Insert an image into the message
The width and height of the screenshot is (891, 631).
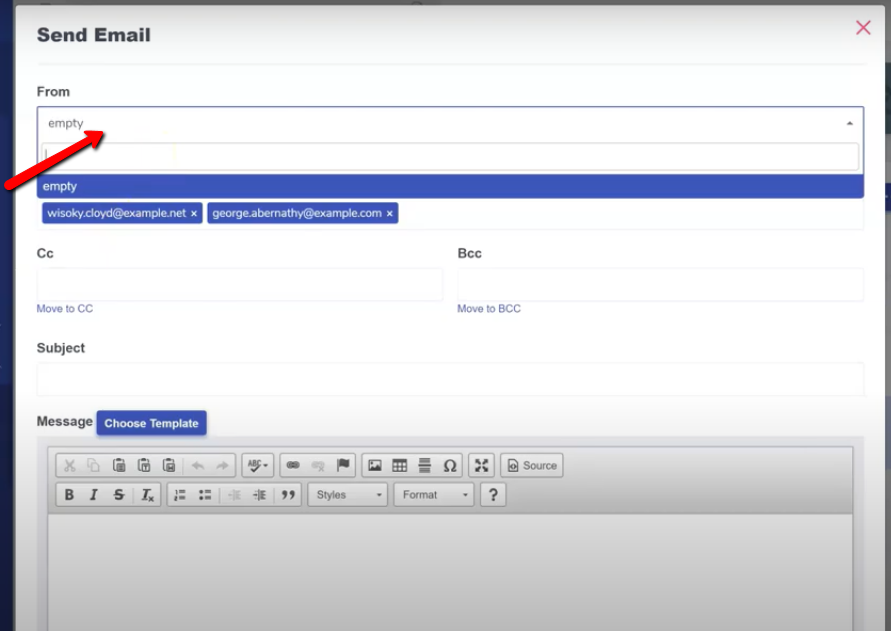[x=375, y=465]
